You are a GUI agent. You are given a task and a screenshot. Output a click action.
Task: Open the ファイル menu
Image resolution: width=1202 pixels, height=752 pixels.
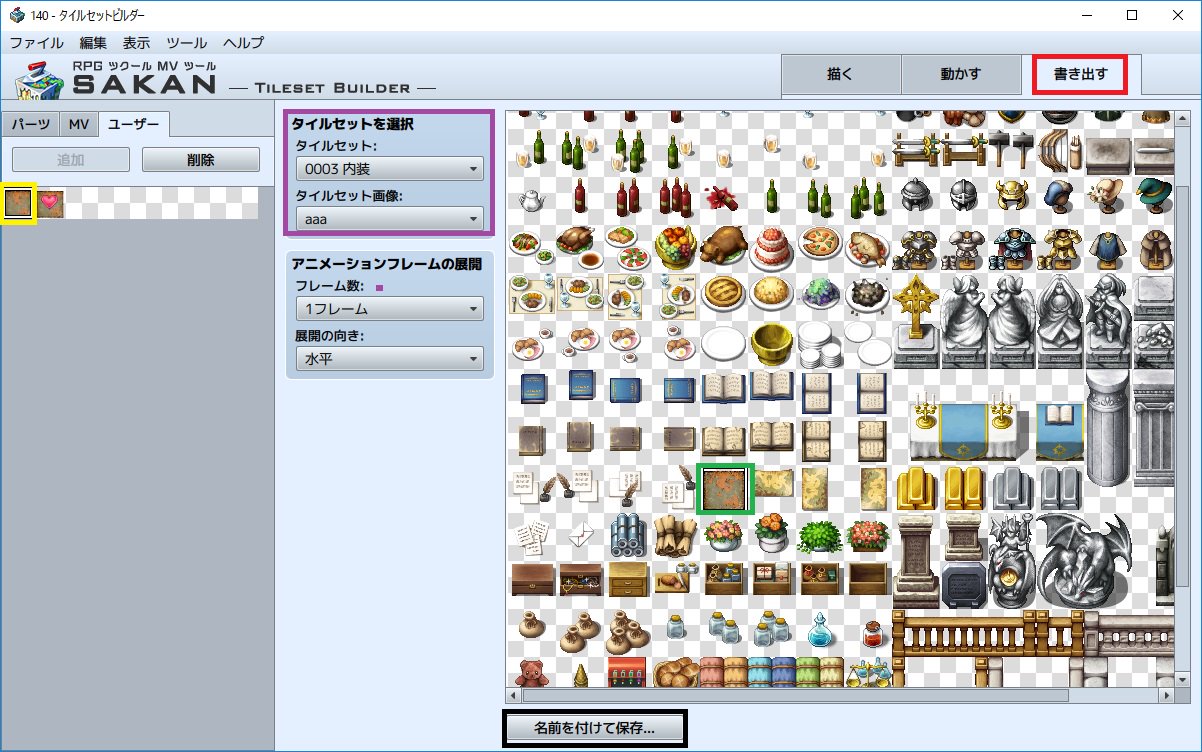point(37,43)
